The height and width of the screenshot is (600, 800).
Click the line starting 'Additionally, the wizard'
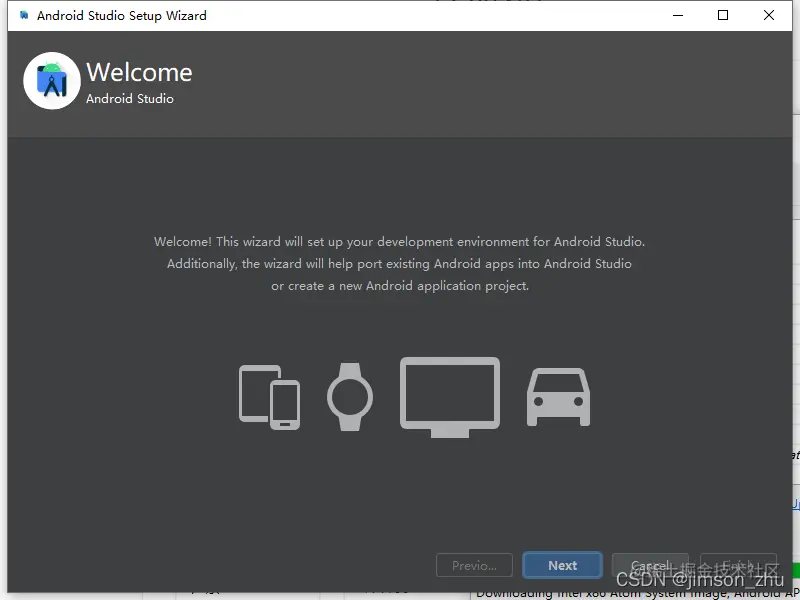click(x=399, y=264)
